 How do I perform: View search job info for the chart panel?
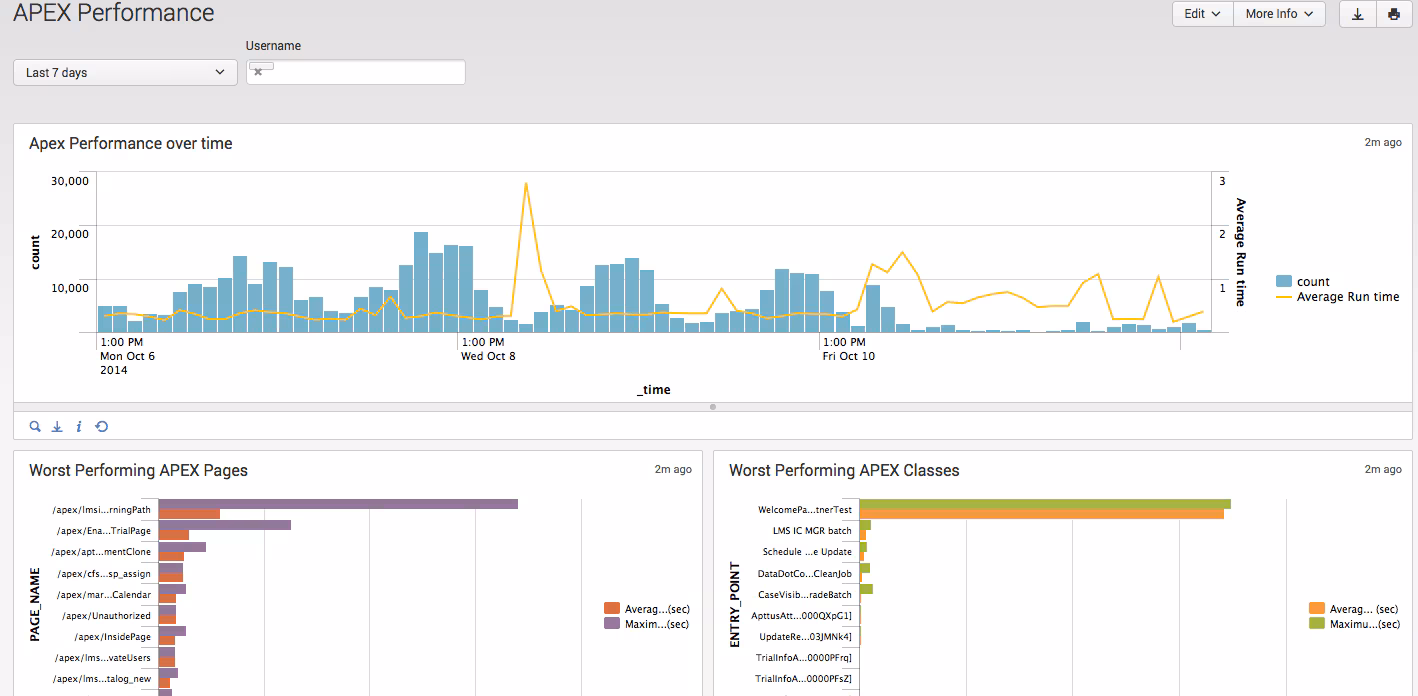79,426
